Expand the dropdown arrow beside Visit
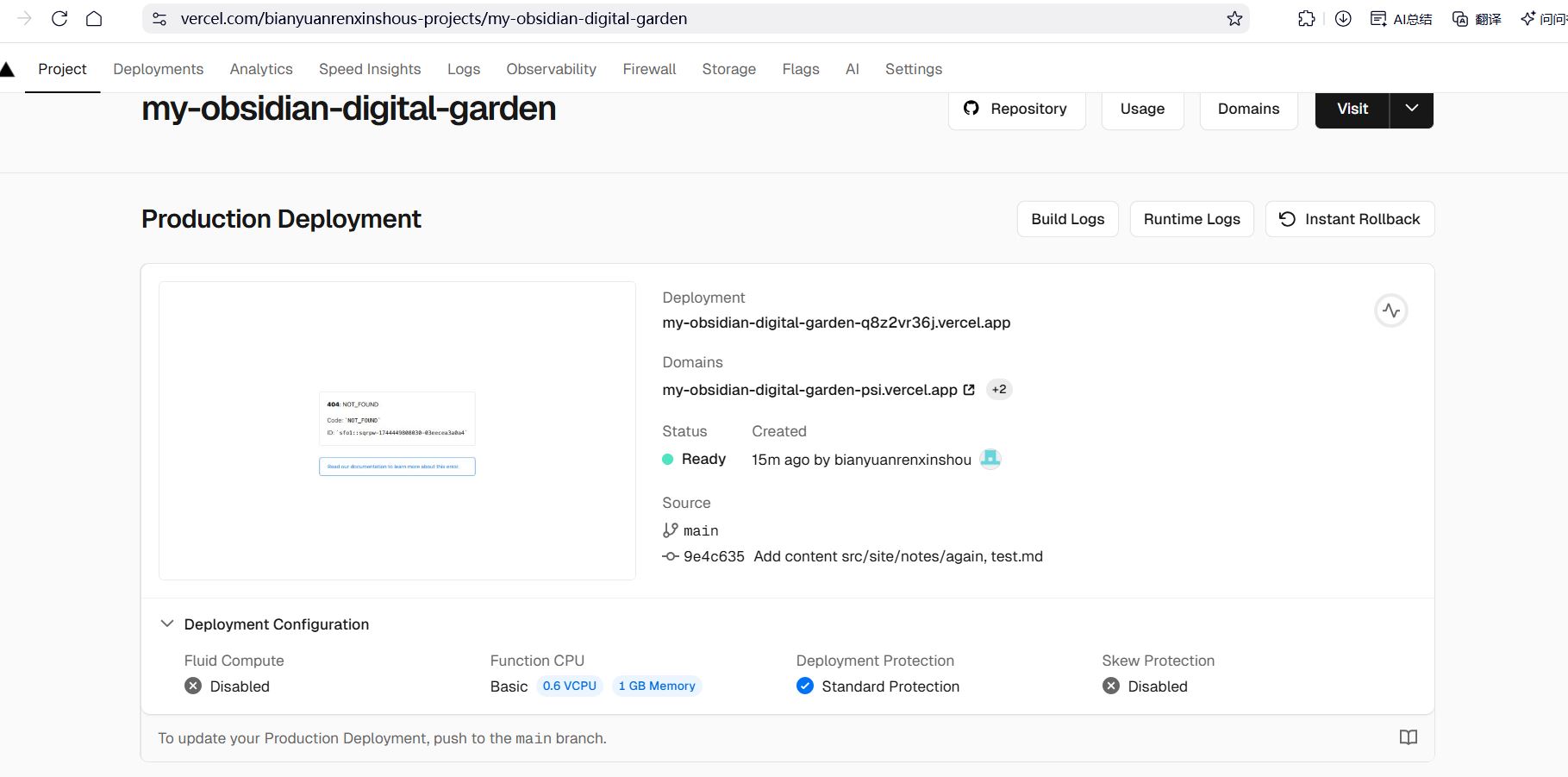 click(x=1412, y=109)
